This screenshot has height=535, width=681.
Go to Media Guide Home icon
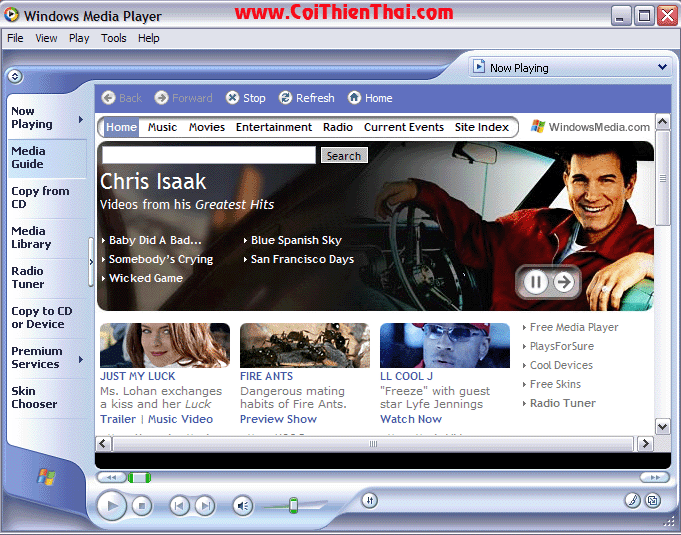[x=354, y=98]
